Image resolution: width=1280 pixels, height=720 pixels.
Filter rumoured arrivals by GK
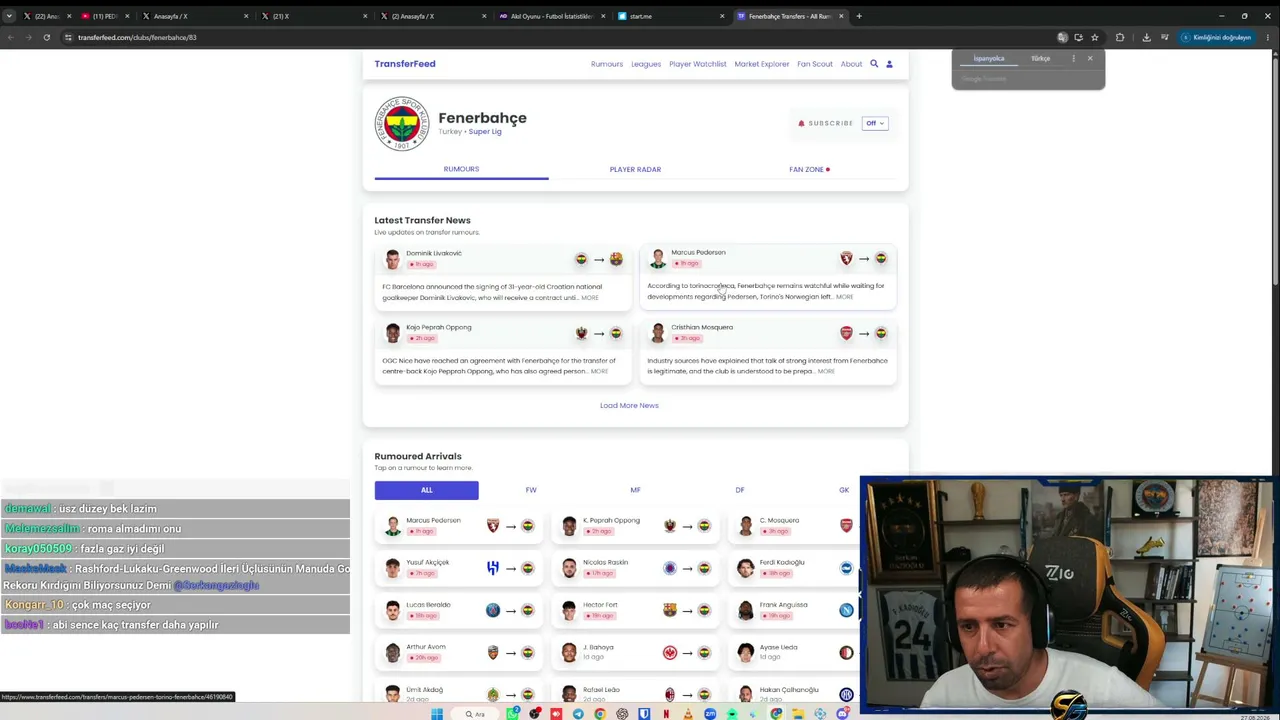[844, 490]
